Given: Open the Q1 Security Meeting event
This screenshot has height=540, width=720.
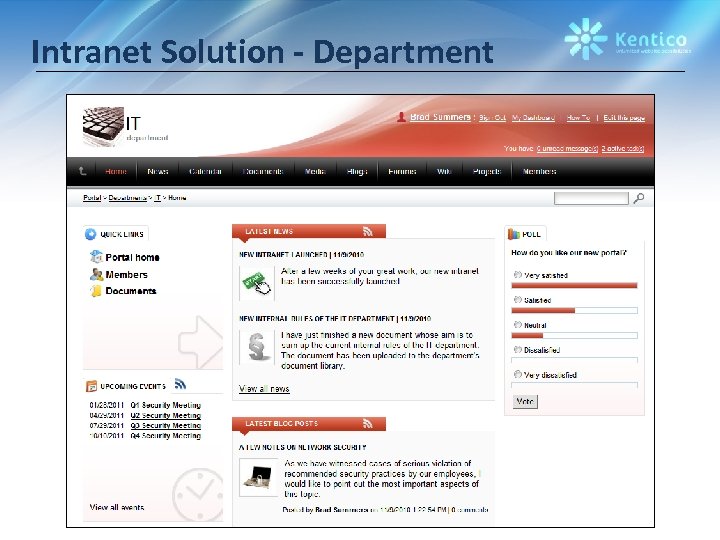Looking at the screenshot, I should click(x=166, y=405).
